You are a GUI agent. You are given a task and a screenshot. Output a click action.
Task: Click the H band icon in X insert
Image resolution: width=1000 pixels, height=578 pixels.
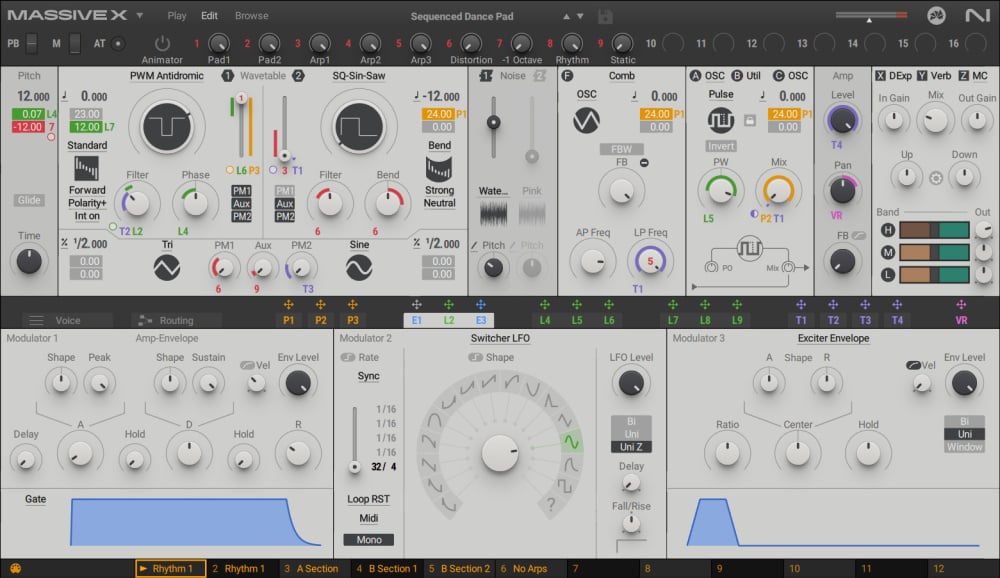[887, 230]
